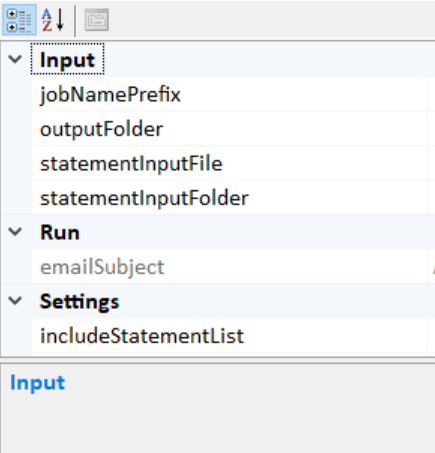Click the toolbar separator beside Property Pages
This screenshot has width=435, height=453.
75,20
